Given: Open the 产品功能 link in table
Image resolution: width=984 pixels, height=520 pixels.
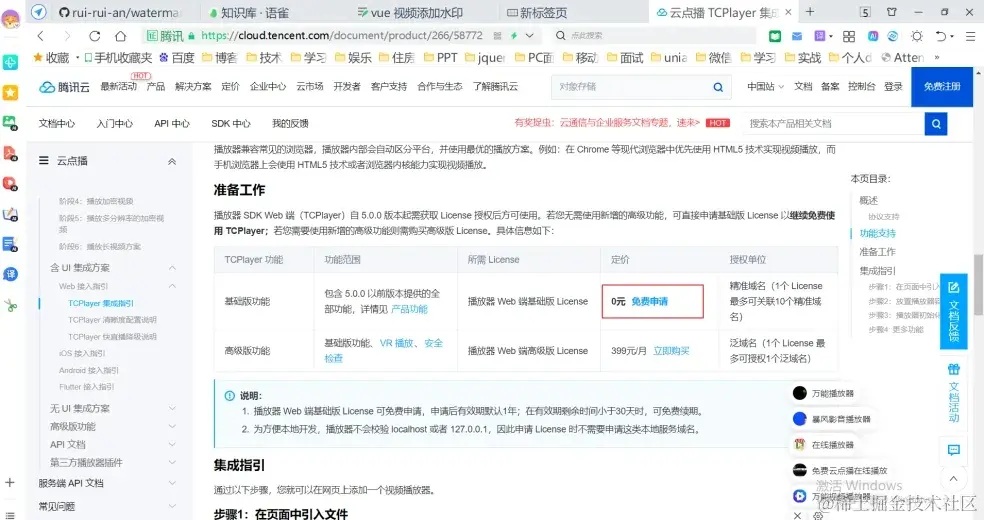Looking at the screenshot, I should [409, 309].
